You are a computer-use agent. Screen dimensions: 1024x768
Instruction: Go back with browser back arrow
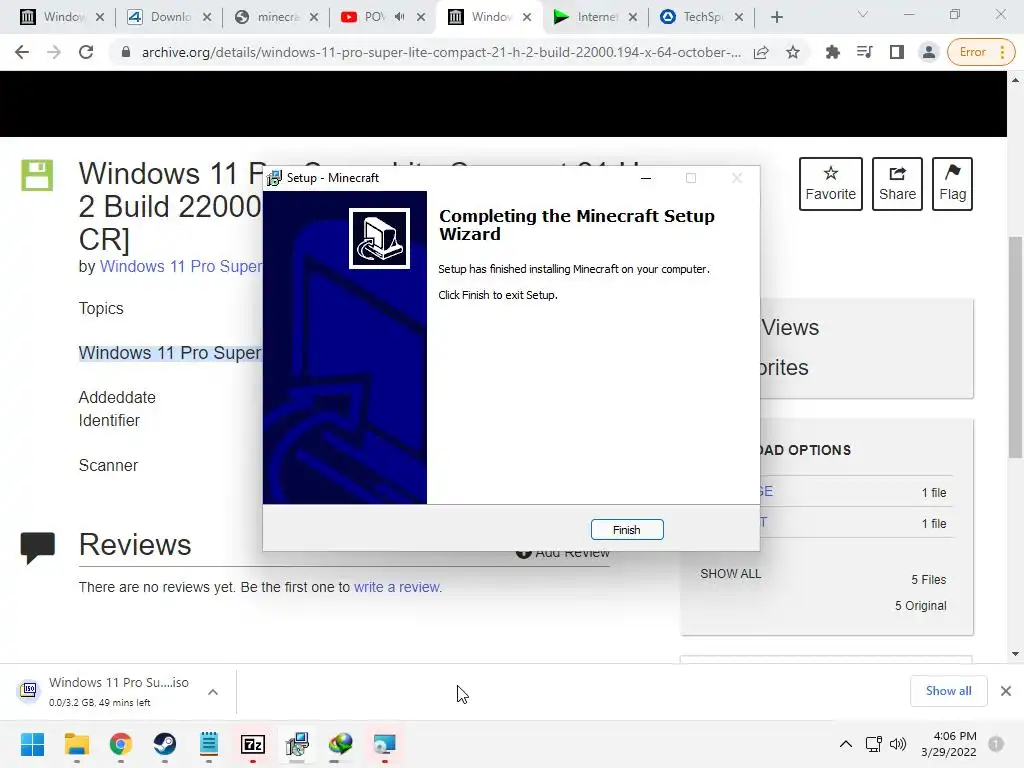pos(22,52)
